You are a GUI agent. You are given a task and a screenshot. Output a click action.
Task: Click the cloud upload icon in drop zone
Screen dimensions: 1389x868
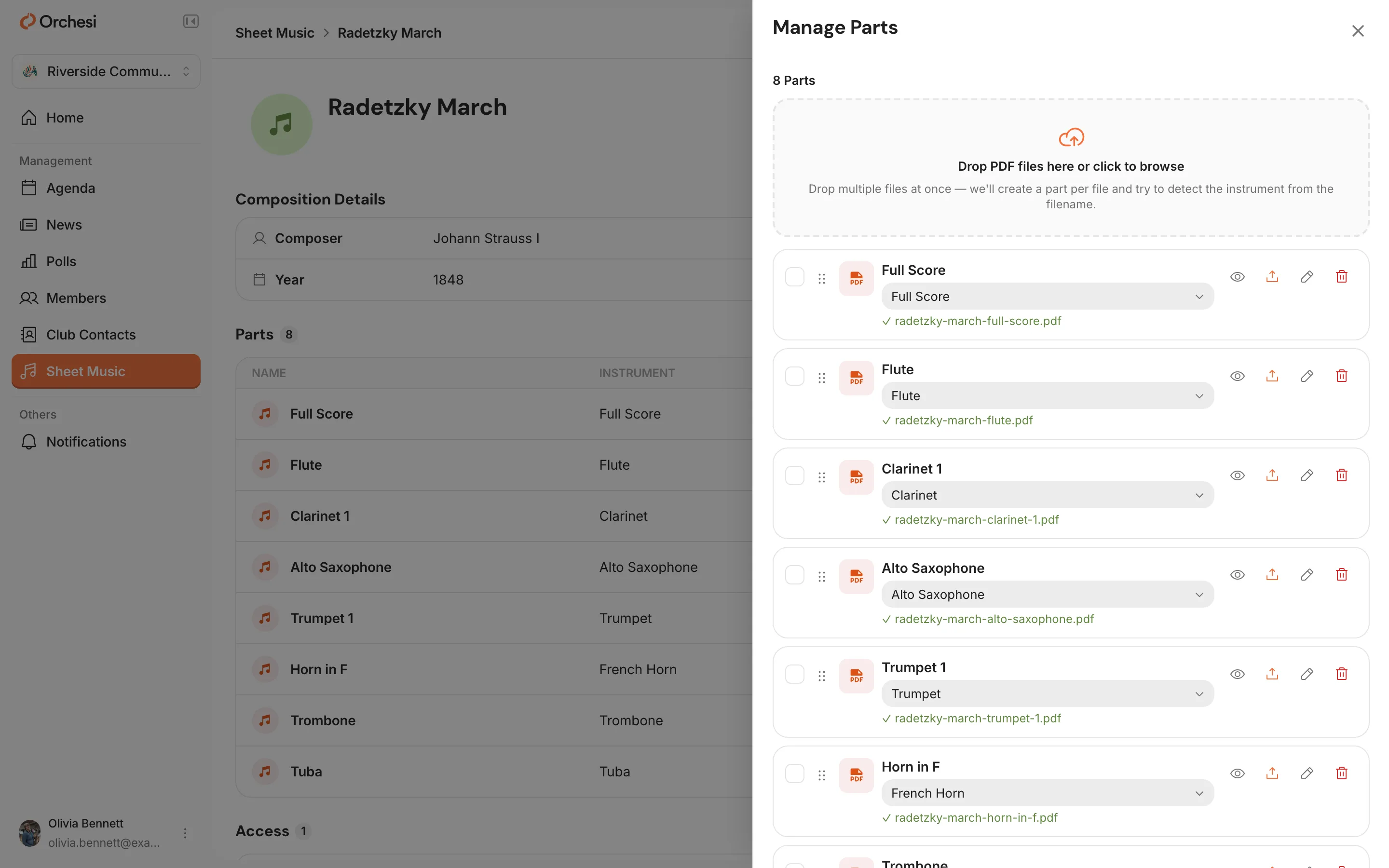click(1071, 137)
